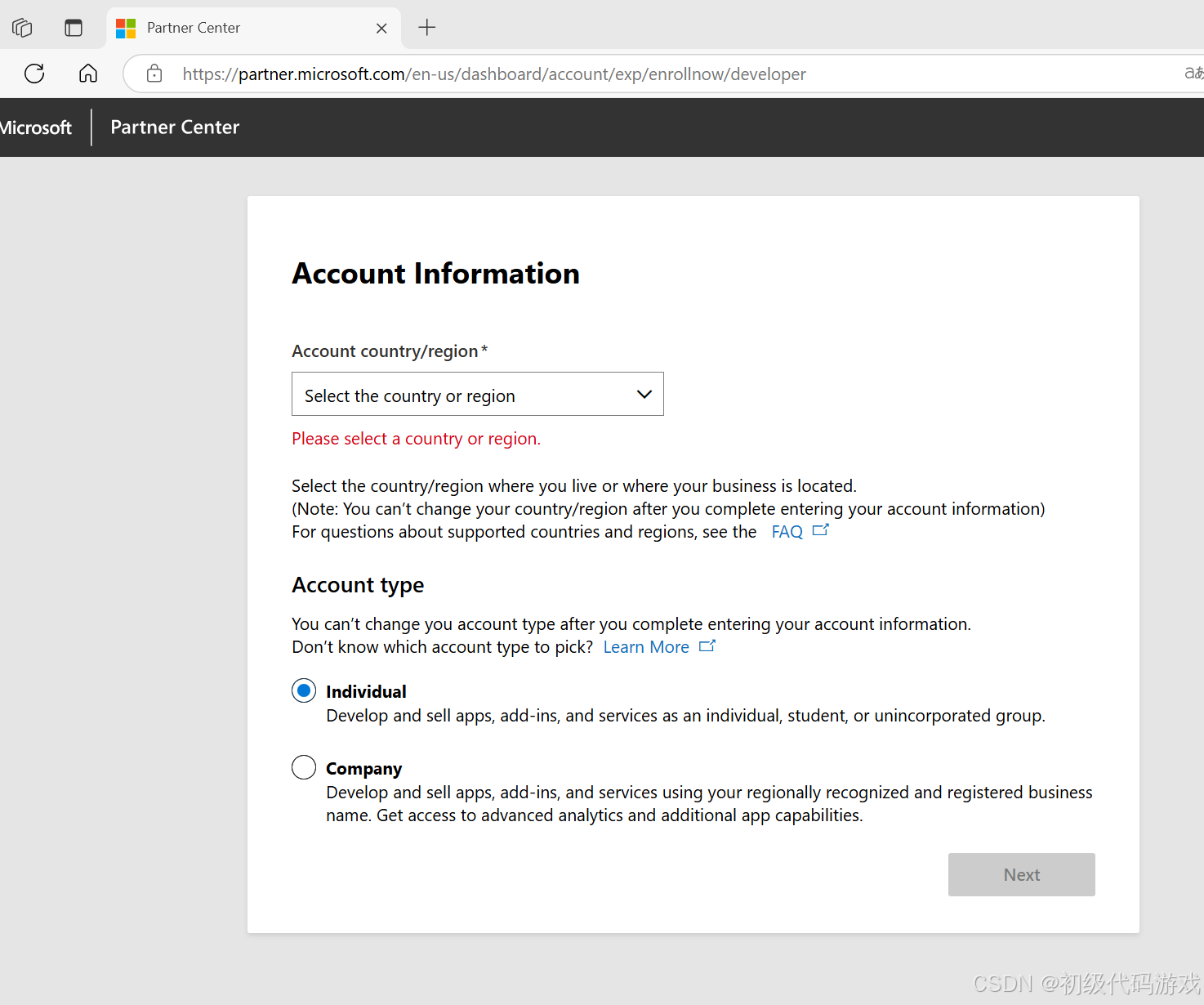Select the Company account type
Screen dimensions: 1204x1005
(x=304, y=767)
